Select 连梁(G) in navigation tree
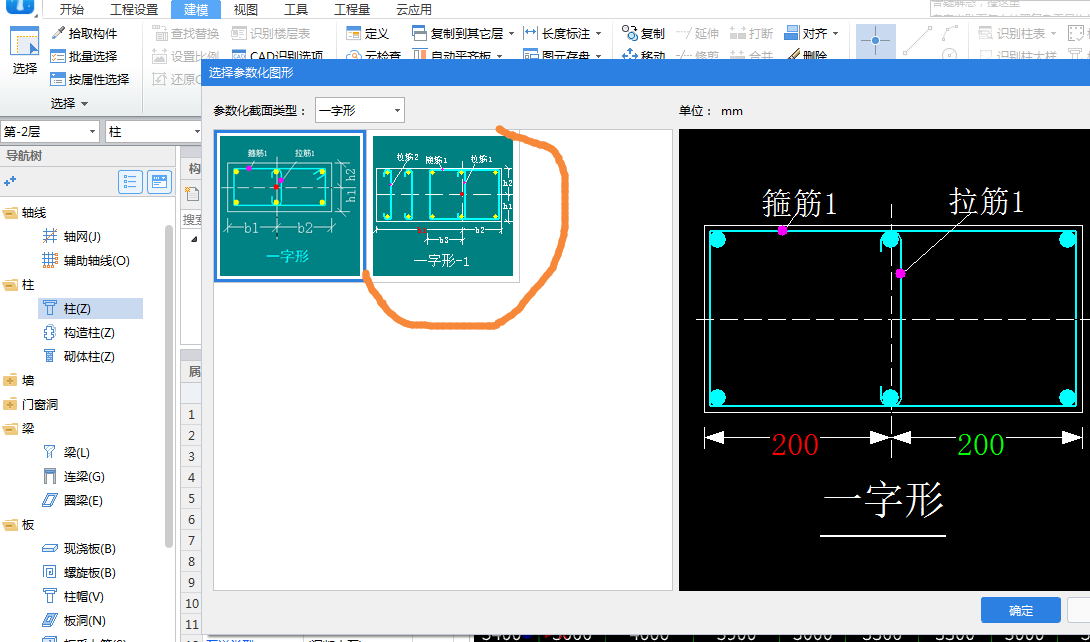 click(x=73, y=476)
